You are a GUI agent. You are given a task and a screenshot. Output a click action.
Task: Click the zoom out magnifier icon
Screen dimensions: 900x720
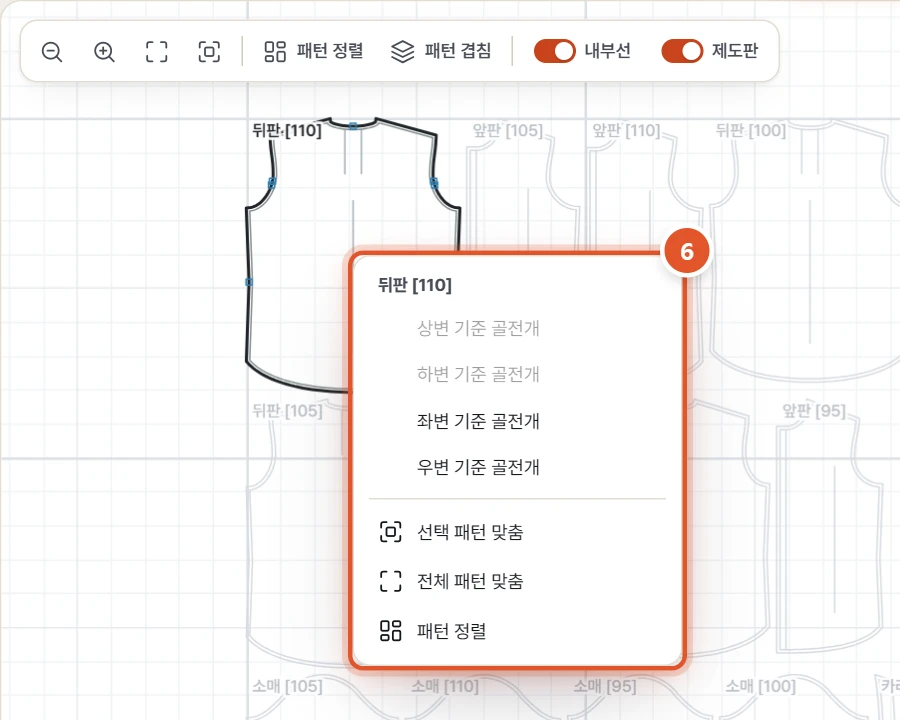pyautogui.click(x=52, y=52)
